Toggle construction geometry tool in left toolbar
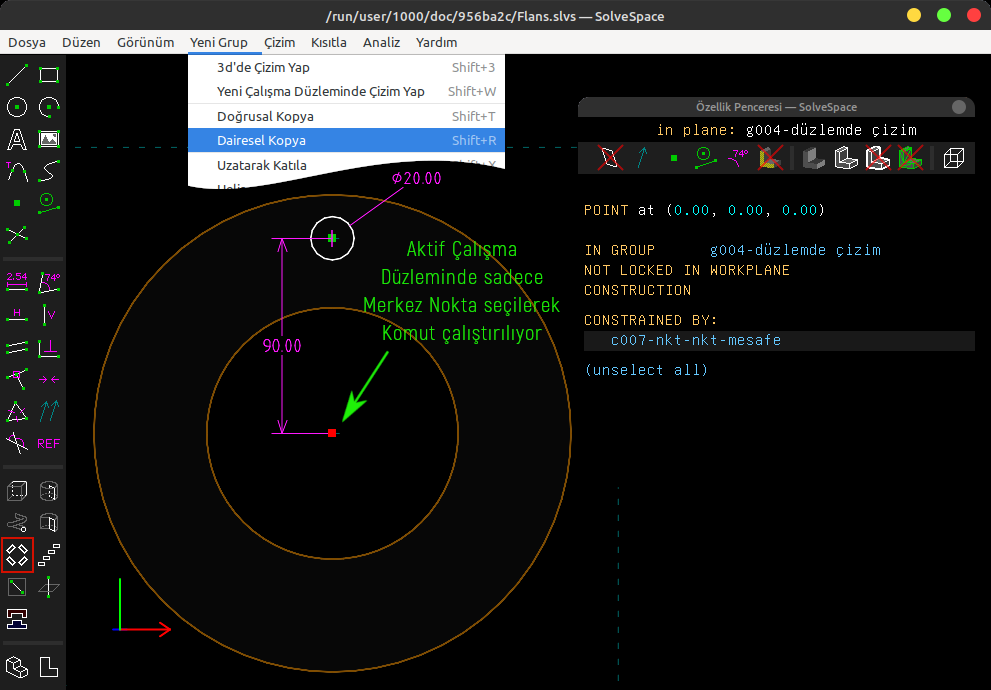The height and width of the screenshot is (690, 991). coord(49,203)
